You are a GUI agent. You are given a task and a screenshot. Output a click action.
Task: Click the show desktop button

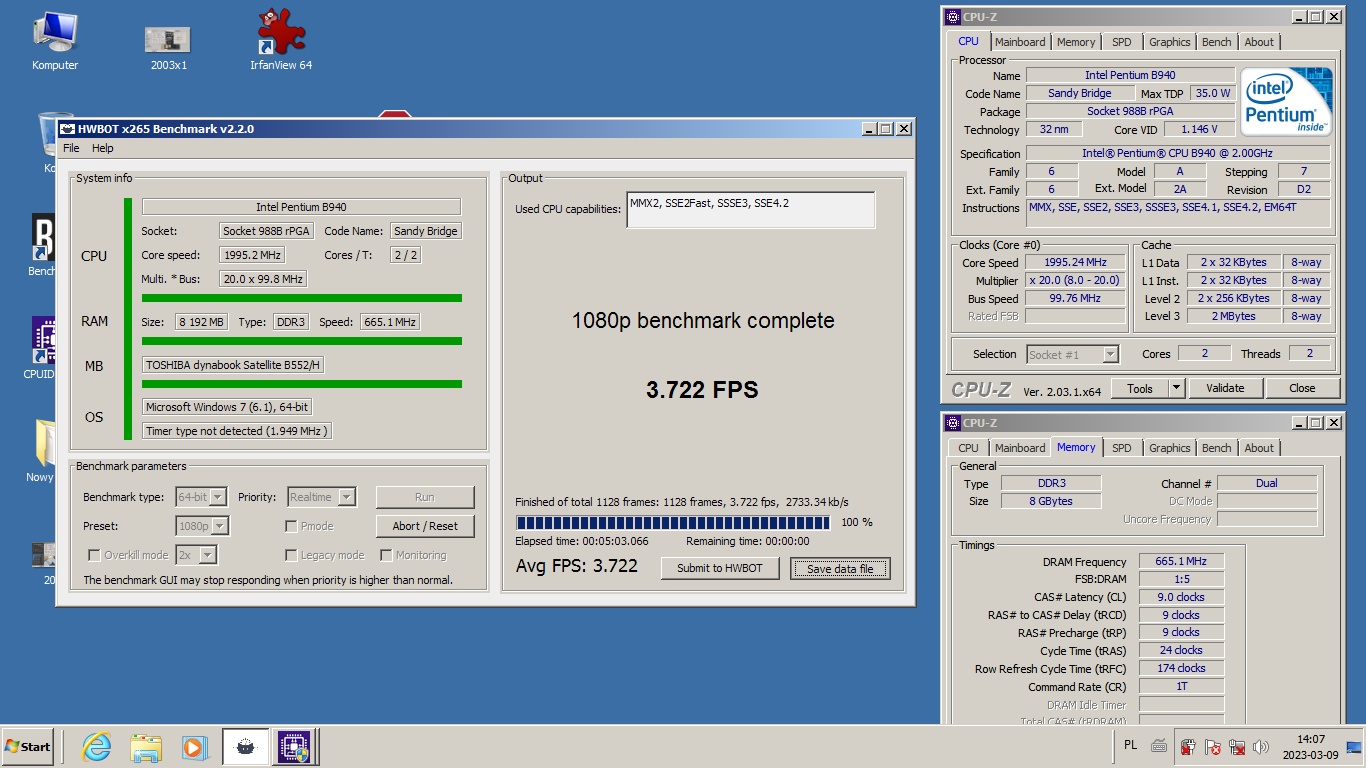click(1355, 746)
